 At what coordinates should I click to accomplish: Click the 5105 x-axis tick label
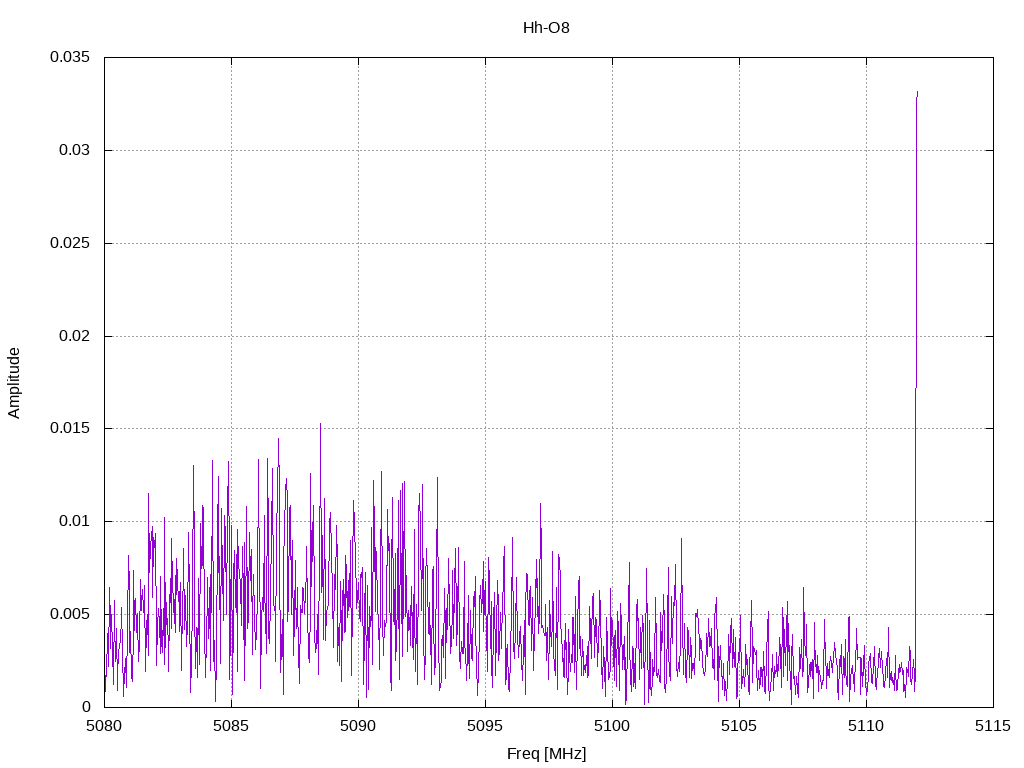click(x=739, y=726)
